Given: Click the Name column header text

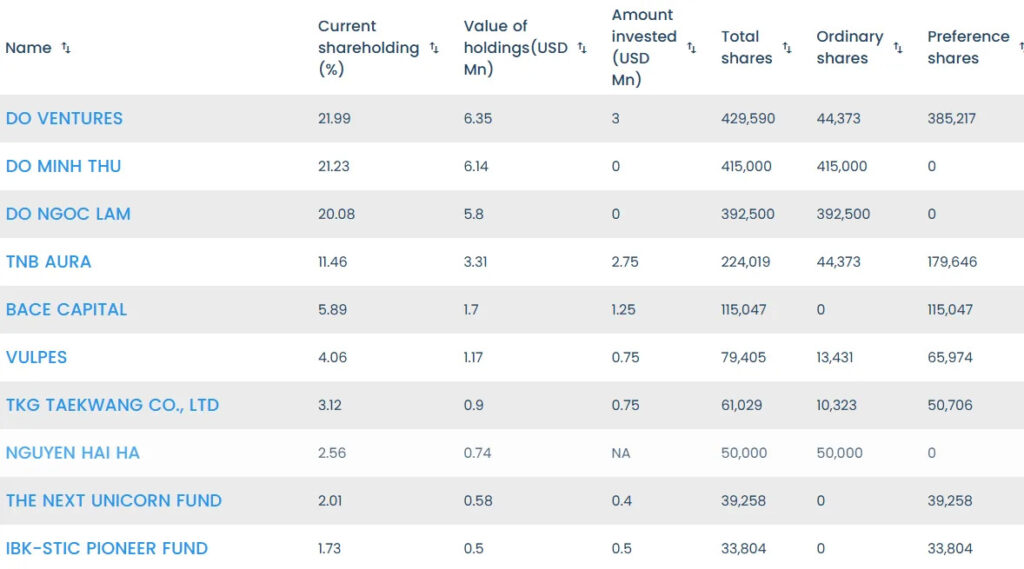Looking at the screenshot, I should (28, 48).
